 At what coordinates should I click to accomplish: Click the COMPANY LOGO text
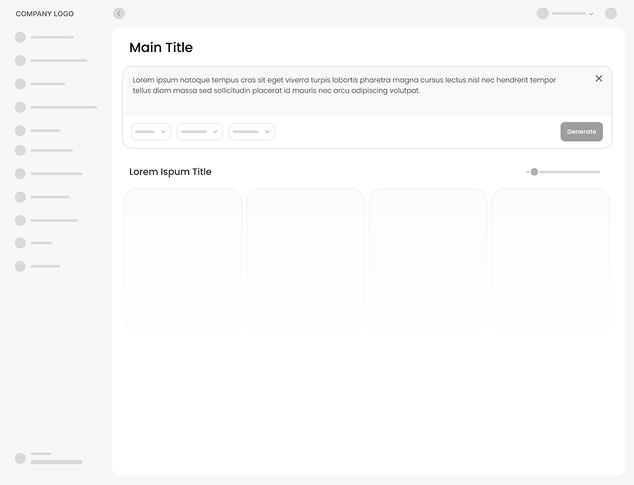click(44, 14)
